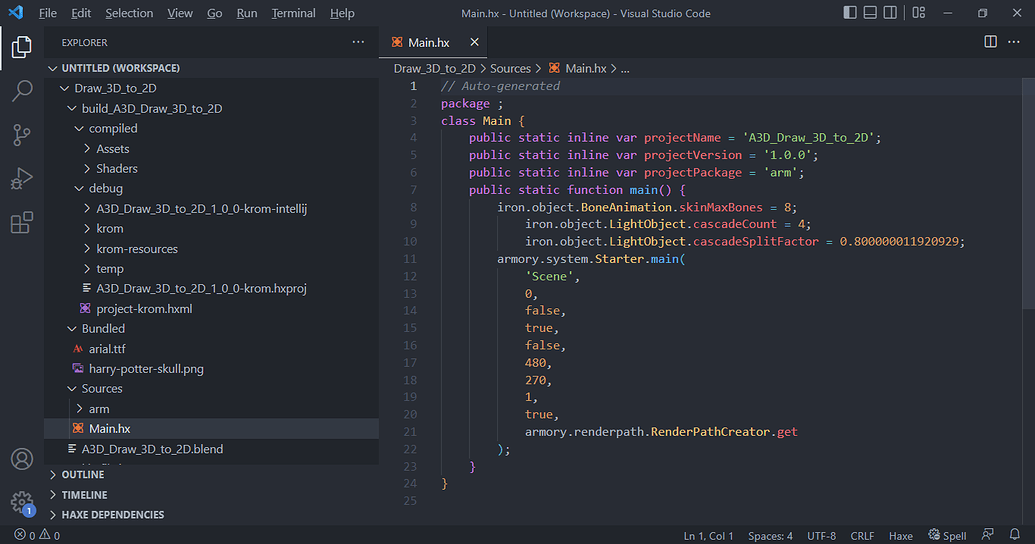Collapse the debug folder

point(211,188)
